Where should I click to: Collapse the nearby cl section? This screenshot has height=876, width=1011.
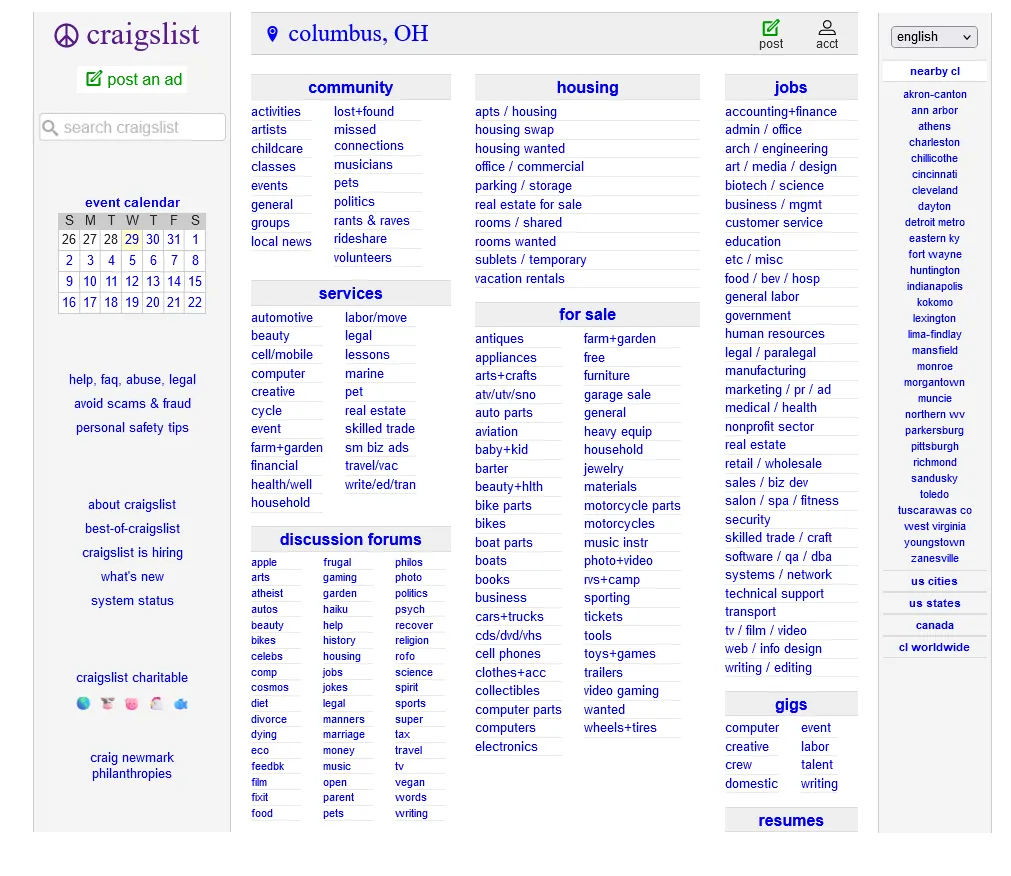934,71
